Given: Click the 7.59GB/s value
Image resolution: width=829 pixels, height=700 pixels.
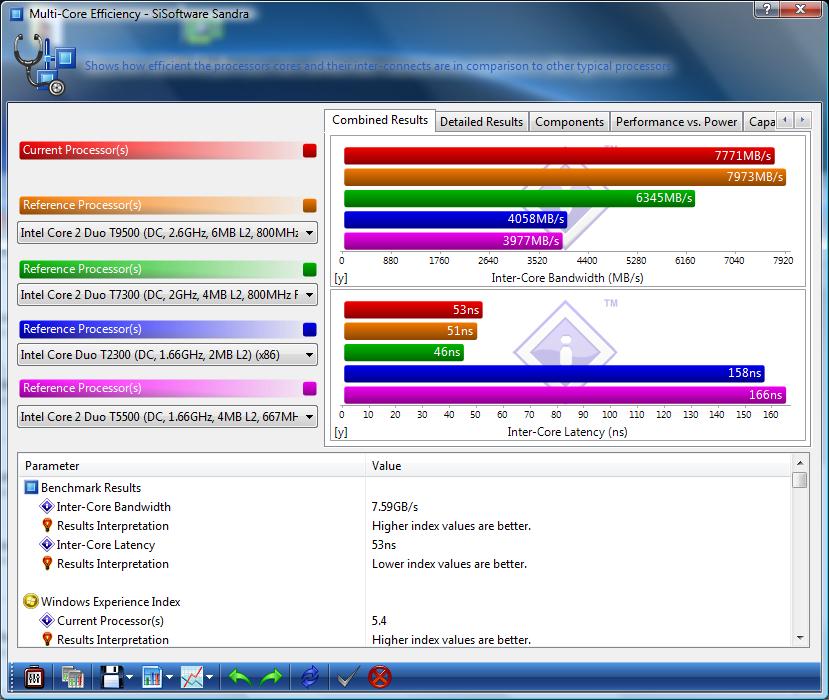Looking at the screenshot, I should click(394, 507).
